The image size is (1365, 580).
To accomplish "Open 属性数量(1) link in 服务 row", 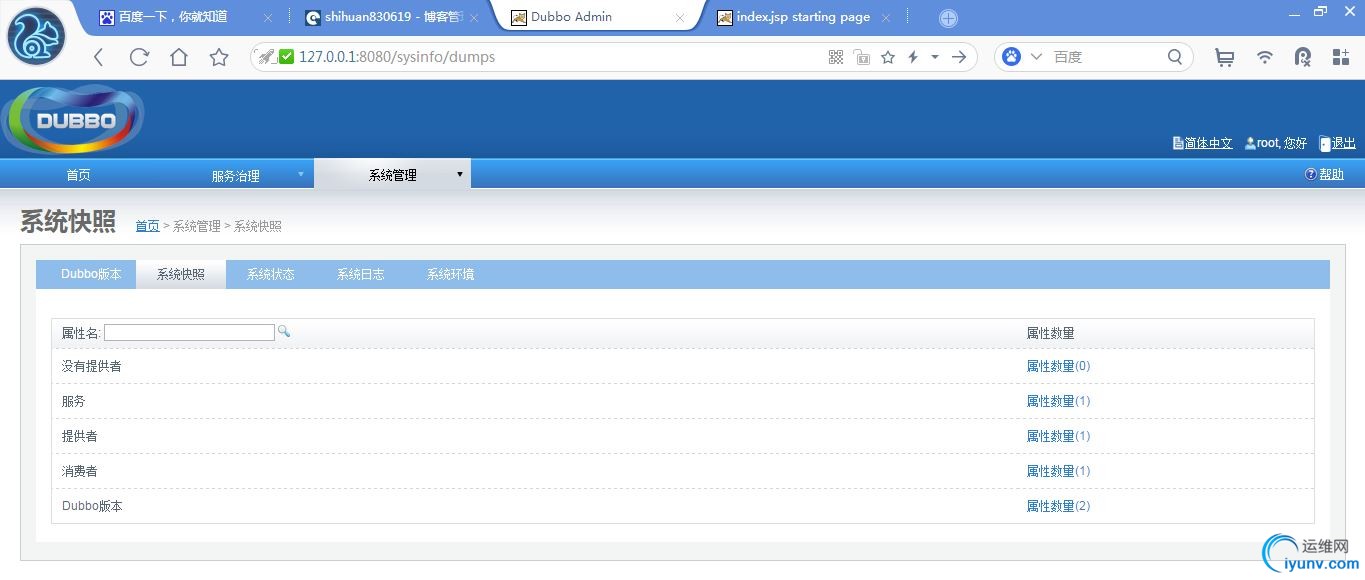I will (1058, 401).
